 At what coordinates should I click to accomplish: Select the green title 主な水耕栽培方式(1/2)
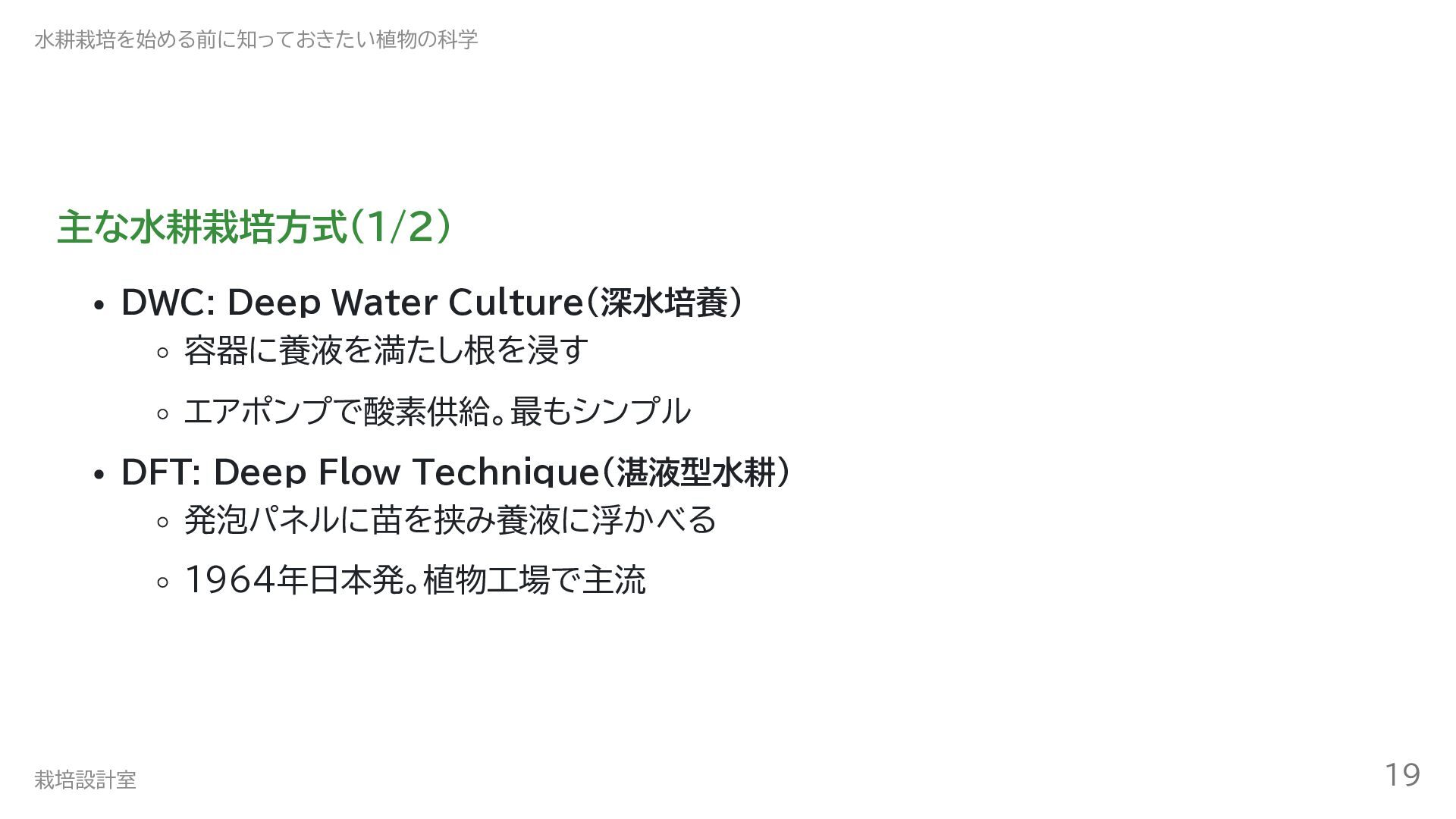pyautogui.click(x=256, y=227)
